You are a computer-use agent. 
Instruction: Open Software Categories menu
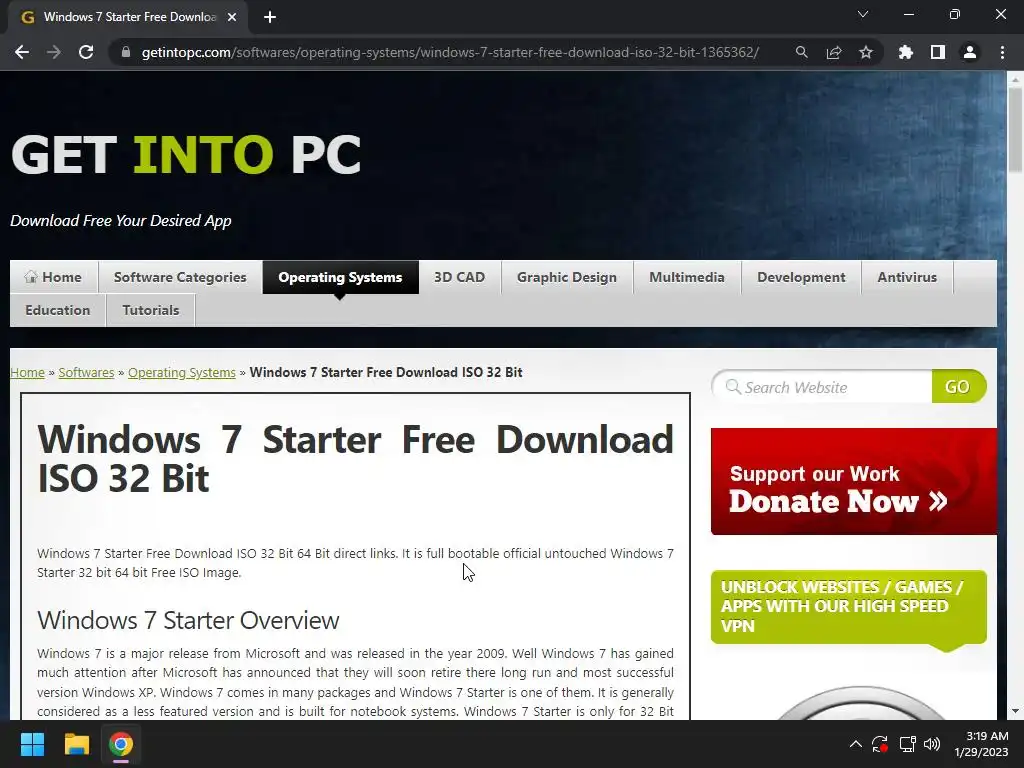pos(180,277)
